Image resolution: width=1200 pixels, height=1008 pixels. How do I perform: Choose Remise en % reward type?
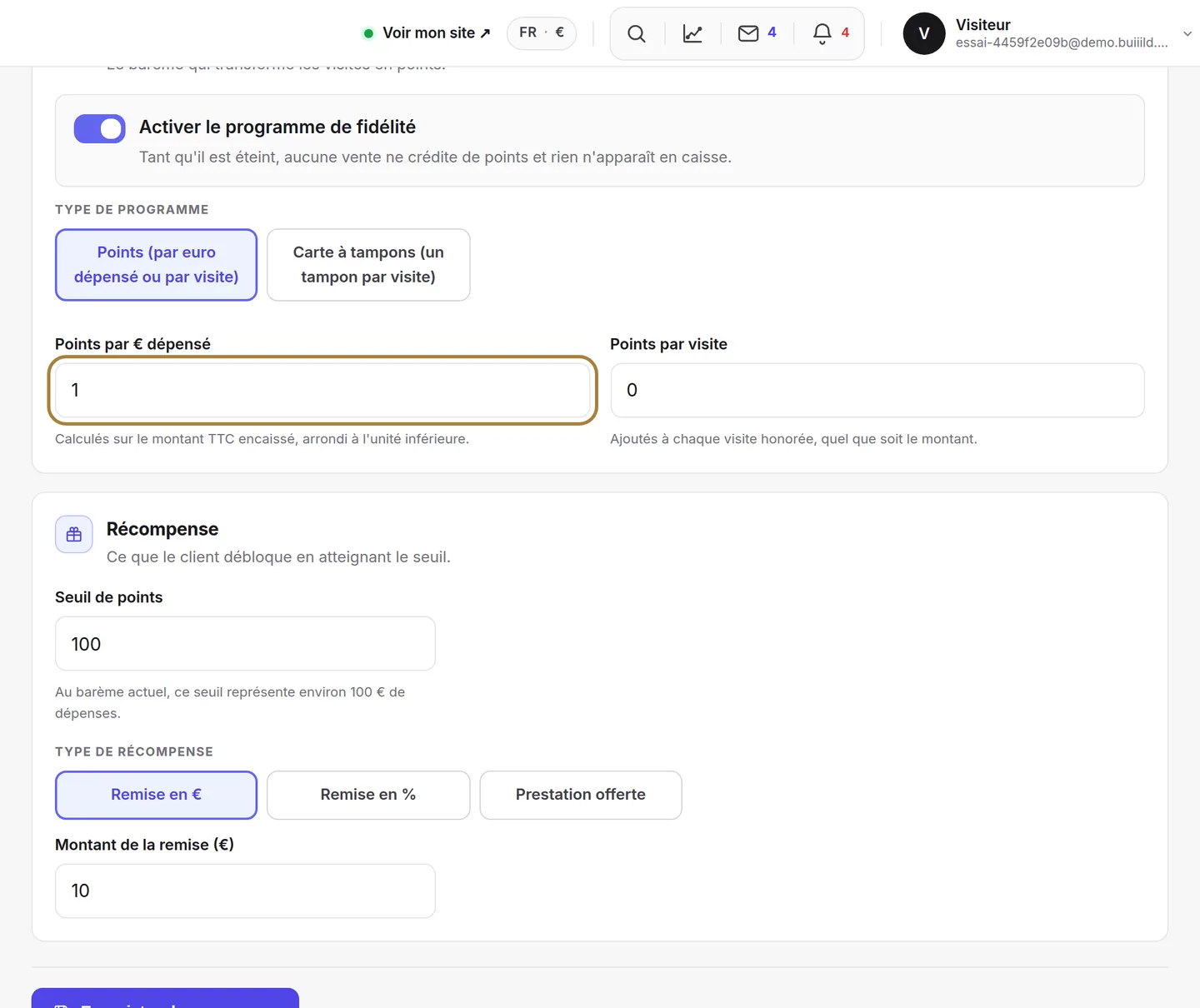point(368,795)
